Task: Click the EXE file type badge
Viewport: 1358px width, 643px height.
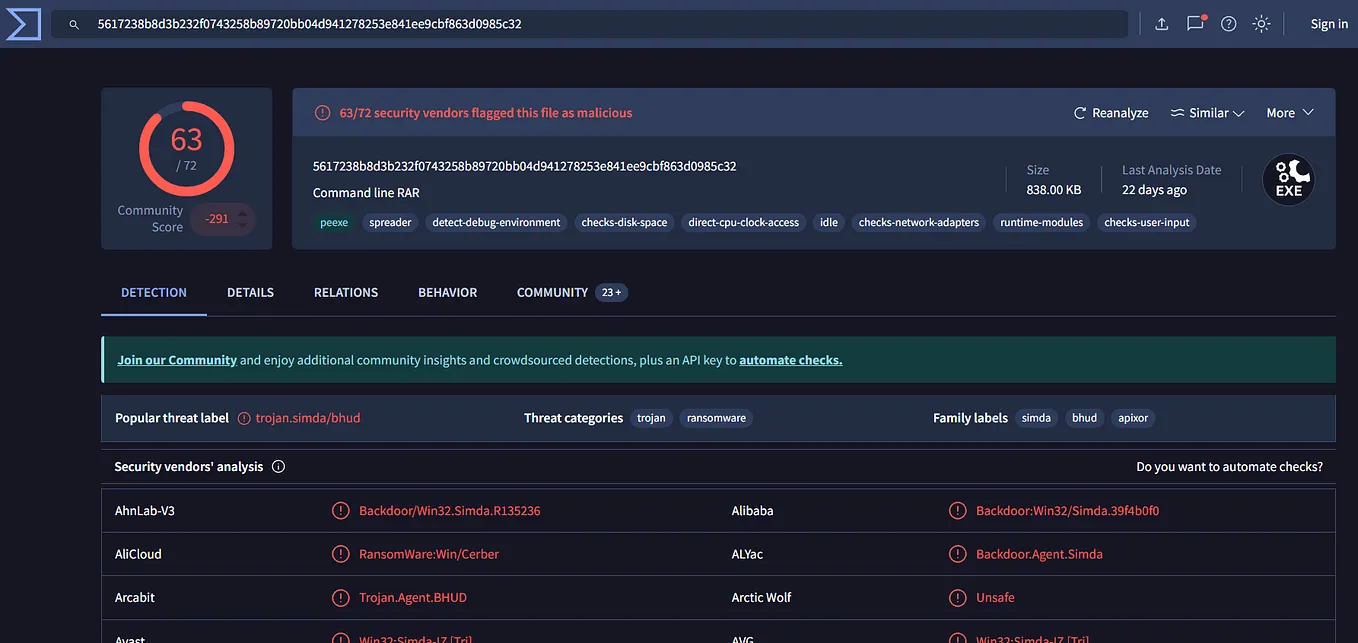Action: pos(1289,180)
